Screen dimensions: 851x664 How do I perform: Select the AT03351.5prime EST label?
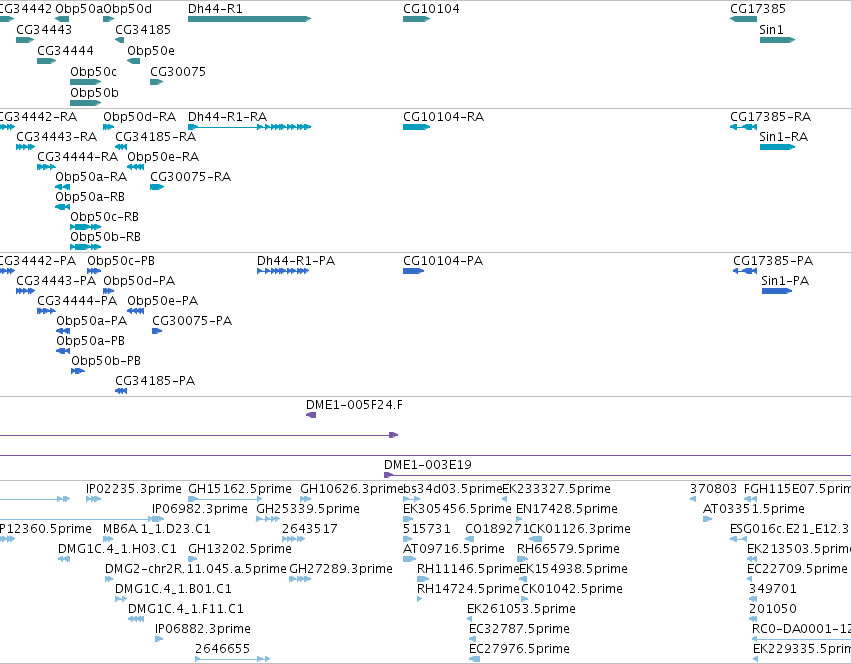pos(754,509)
